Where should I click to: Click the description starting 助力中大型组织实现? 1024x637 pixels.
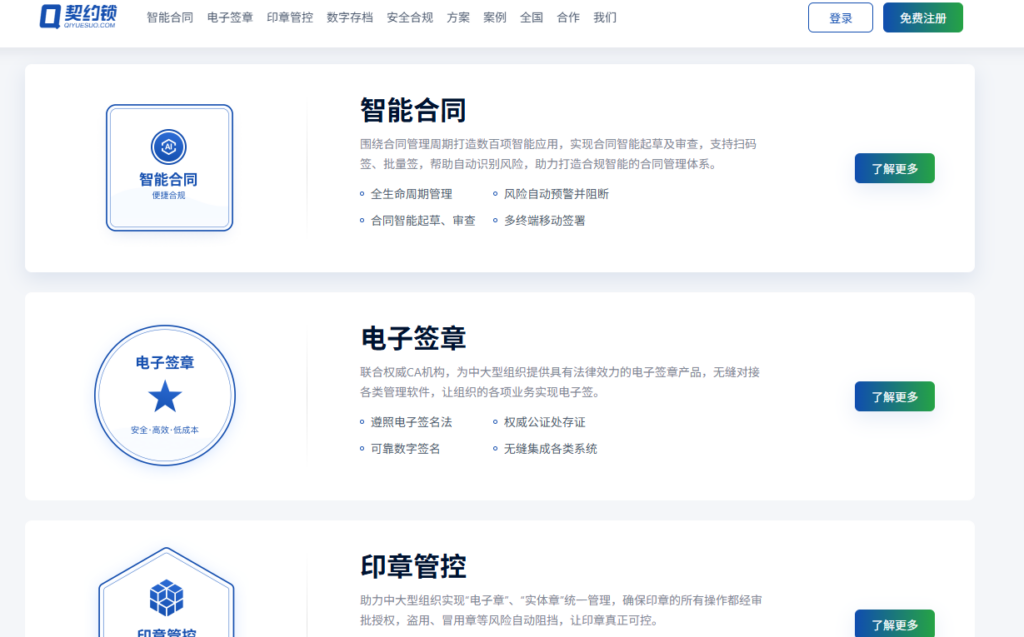pyautogui.click(x=561, y=610)
